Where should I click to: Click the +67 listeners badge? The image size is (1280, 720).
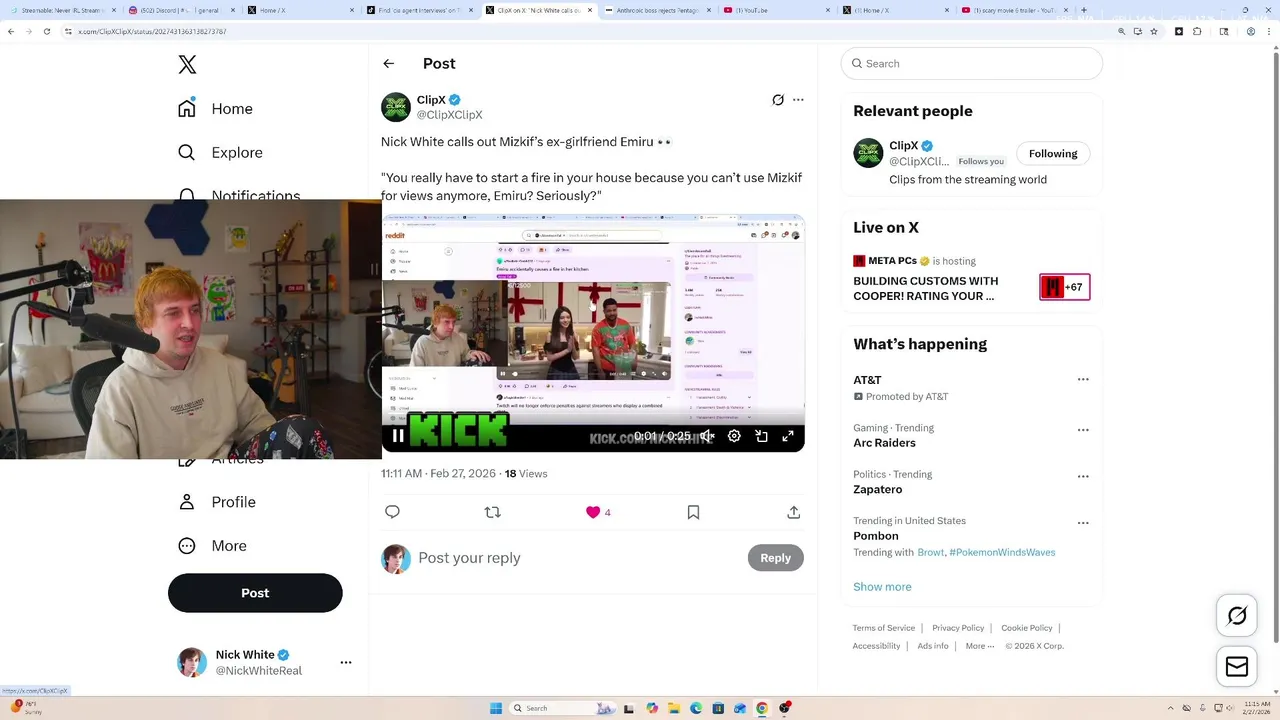click(1065, 287)
